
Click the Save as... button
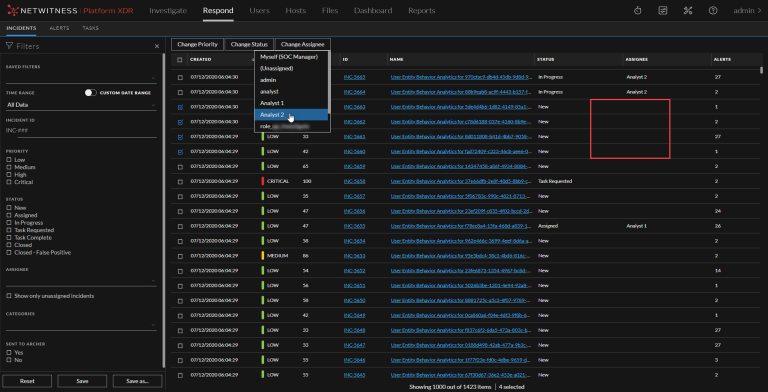pos(138,381)
